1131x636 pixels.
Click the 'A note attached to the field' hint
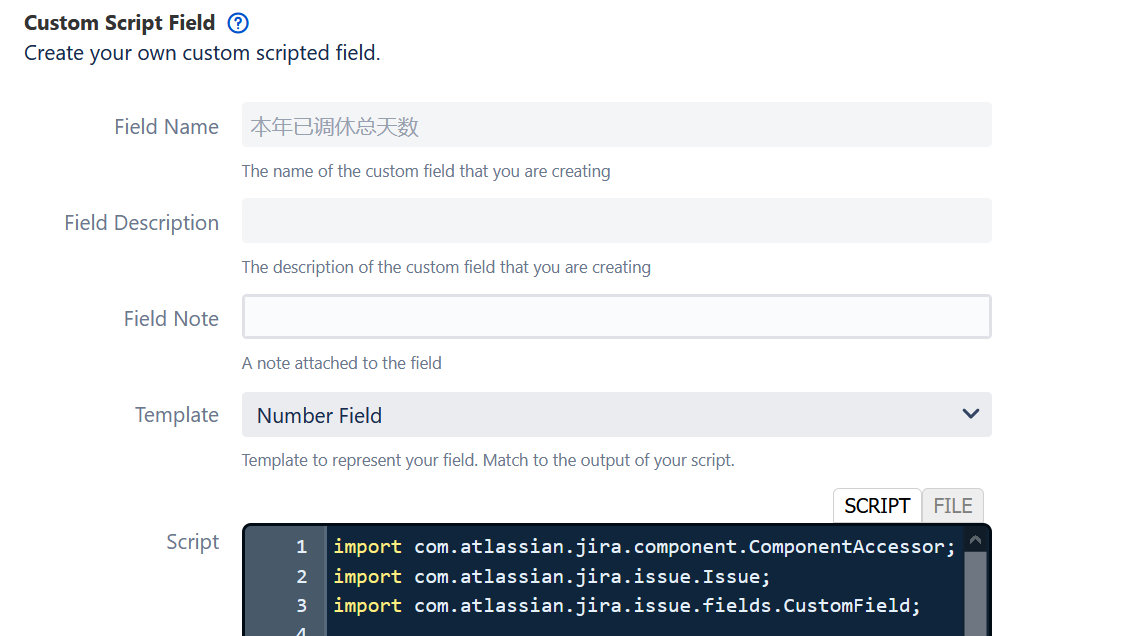click(x=341, y=363)
